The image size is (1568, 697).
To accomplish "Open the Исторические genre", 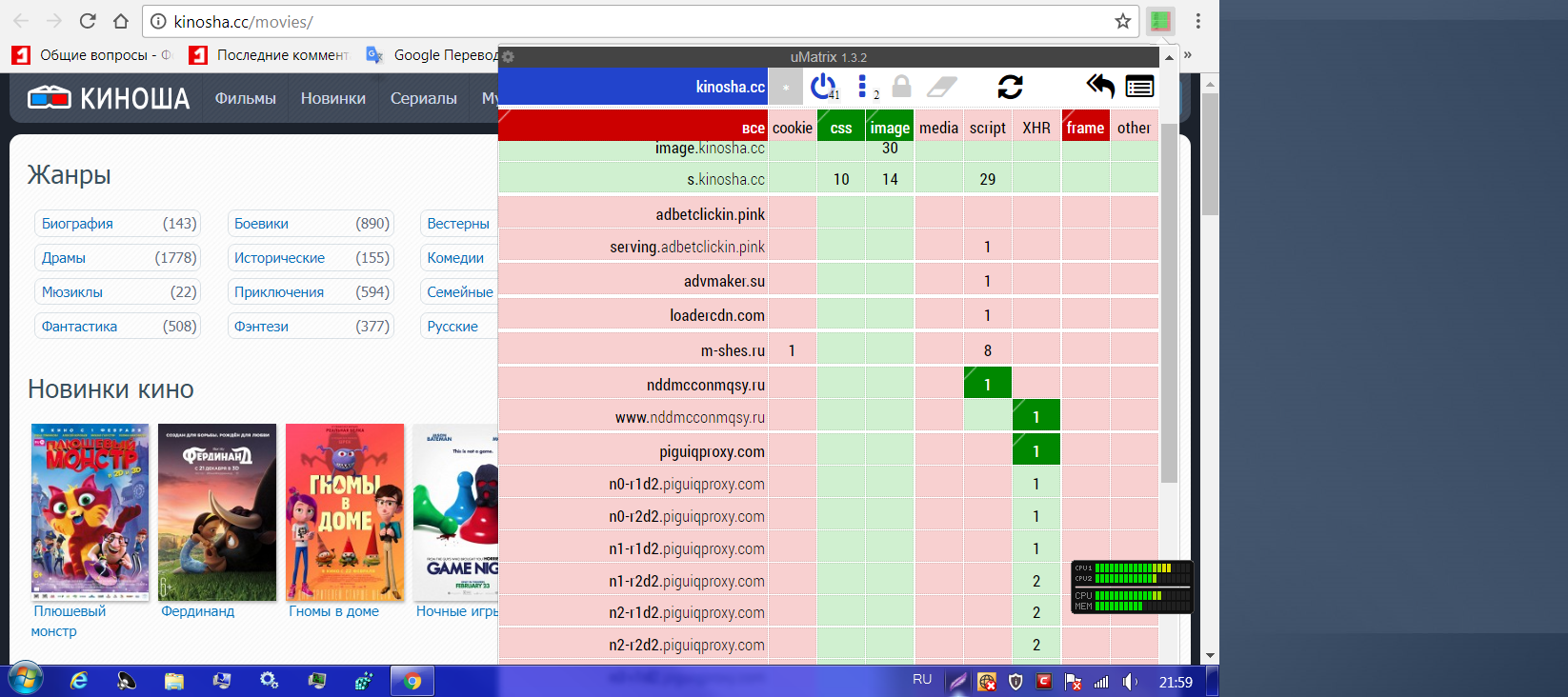I will click(x=279, y=258).
